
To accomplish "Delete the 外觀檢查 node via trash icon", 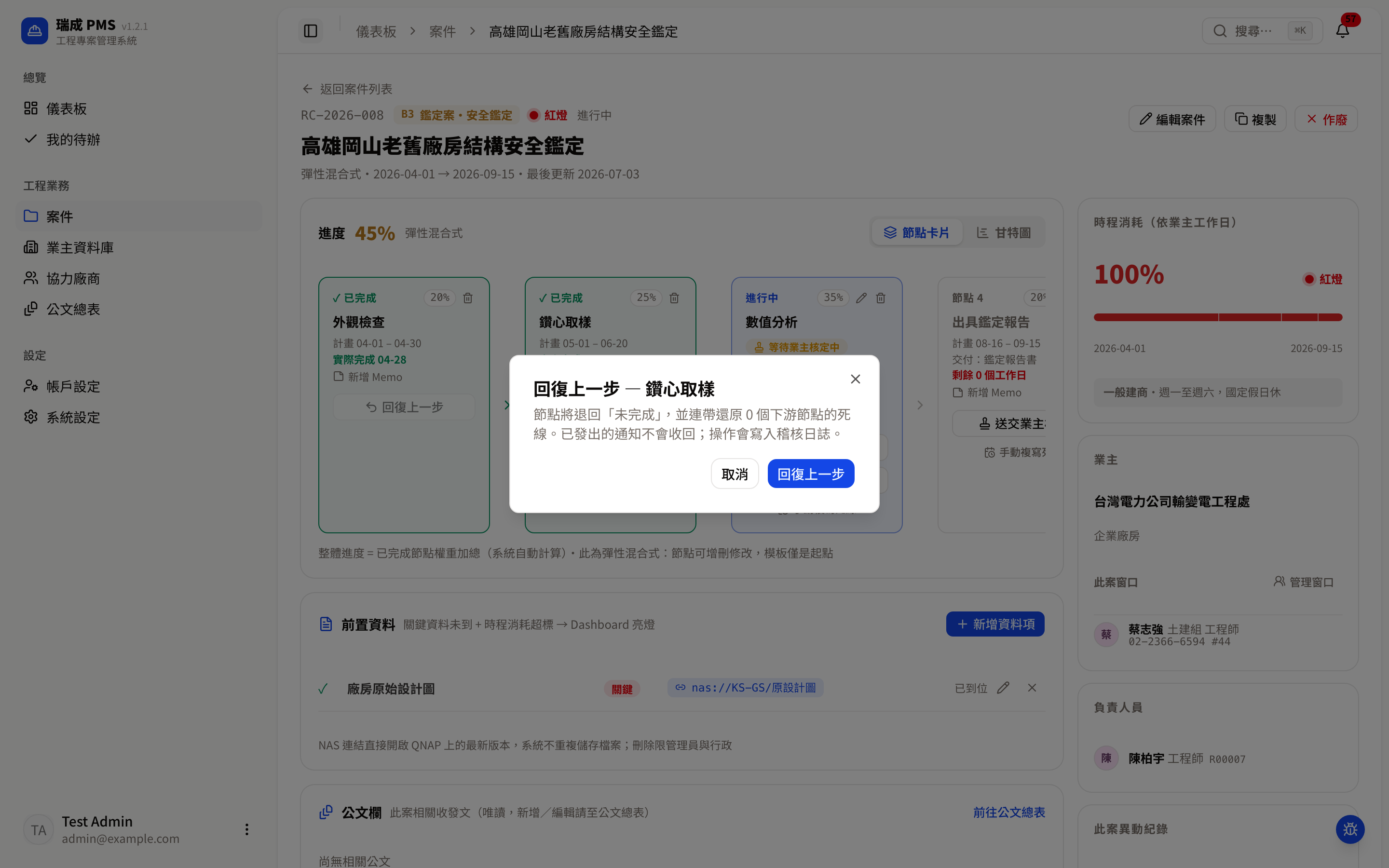I will (468, 298).
